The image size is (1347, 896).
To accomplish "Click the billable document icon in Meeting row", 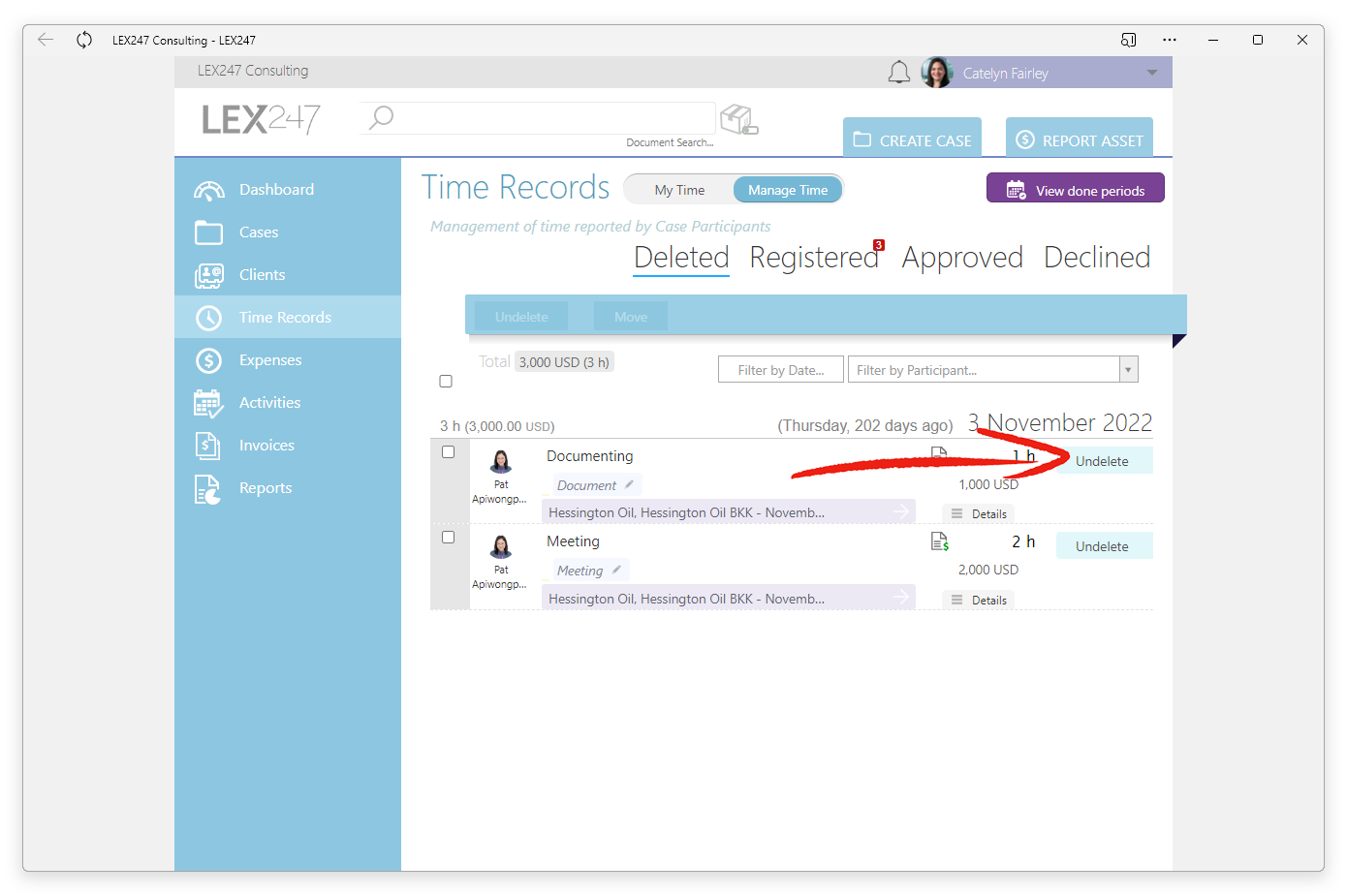I will pyautogui.click(x=939, y=541).
